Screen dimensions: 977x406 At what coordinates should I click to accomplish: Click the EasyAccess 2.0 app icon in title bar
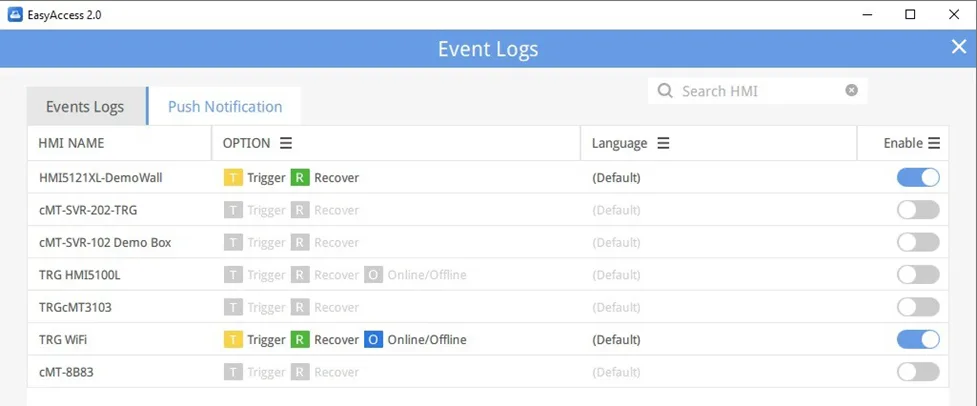(15, 15)
